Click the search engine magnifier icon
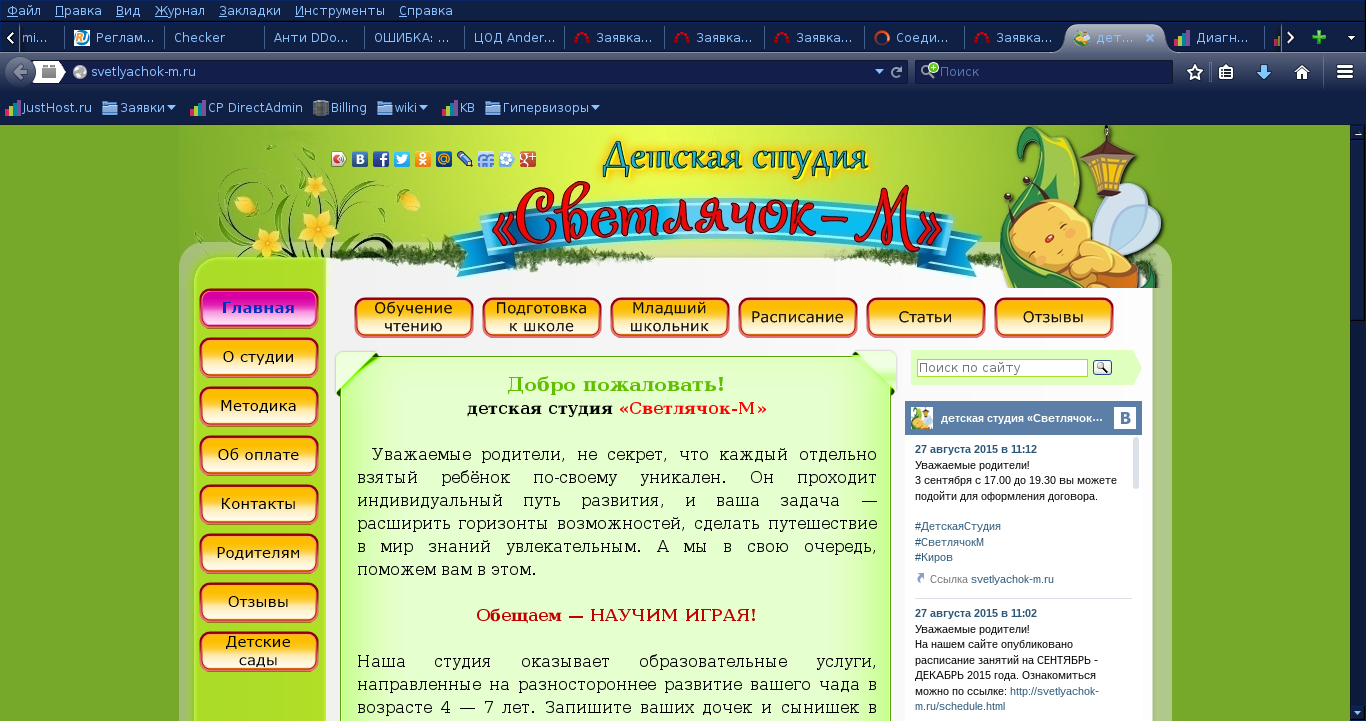This screenshot has height=721, width=1366. (930, 71)
